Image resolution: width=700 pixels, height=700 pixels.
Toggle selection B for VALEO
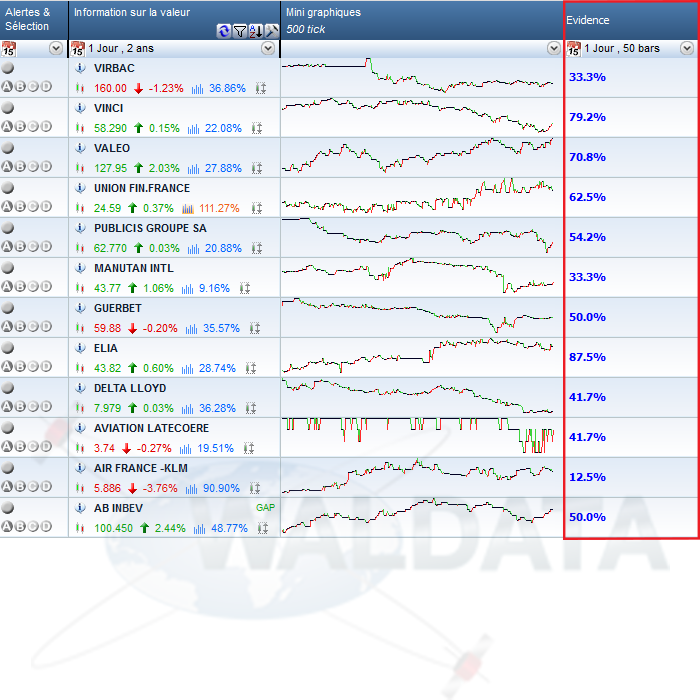(x=20, y=167)
